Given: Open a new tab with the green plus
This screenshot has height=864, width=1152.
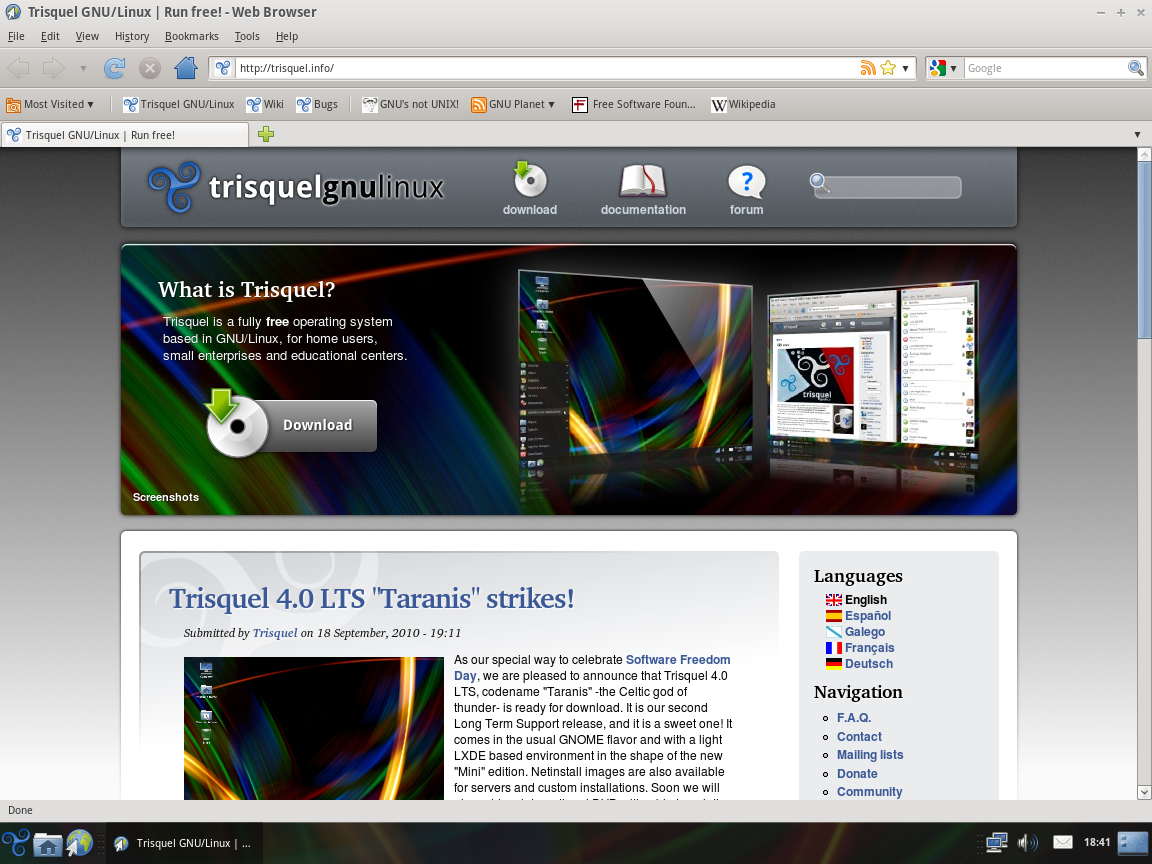Looking at the screenshot, I should coord(266,134).
